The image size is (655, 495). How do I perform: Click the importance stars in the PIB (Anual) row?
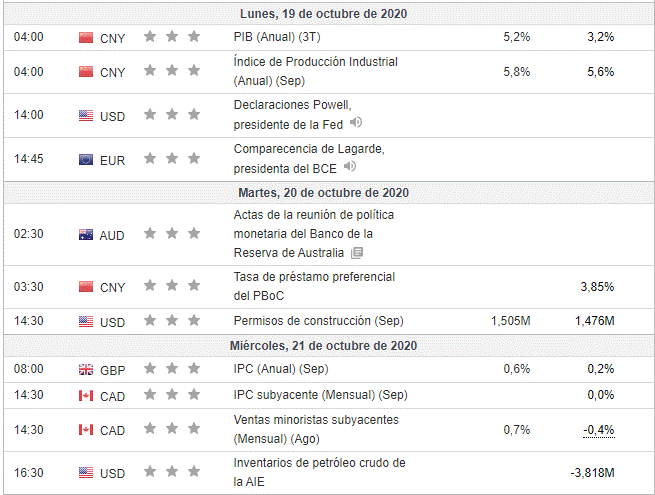(x=172, y=37)
